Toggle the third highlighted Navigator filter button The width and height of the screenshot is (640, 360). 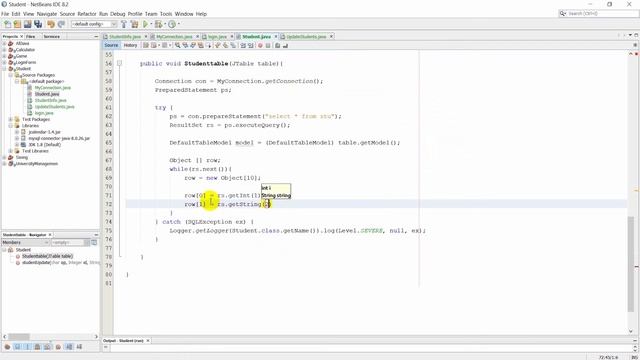click(27, 347)
